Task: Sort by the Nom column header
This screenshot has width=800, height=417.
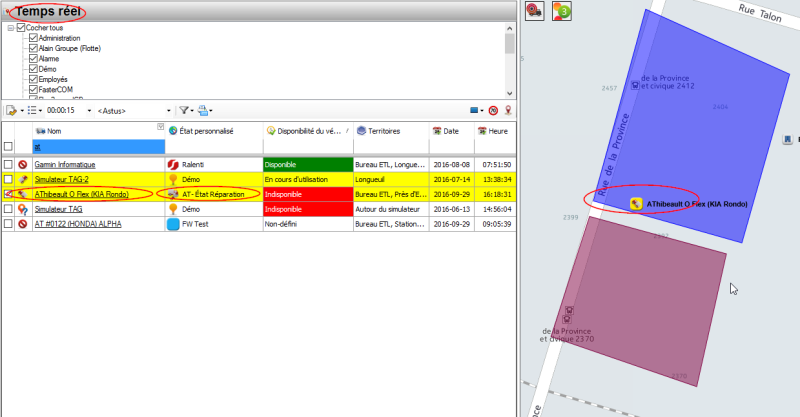Action: 54,131
